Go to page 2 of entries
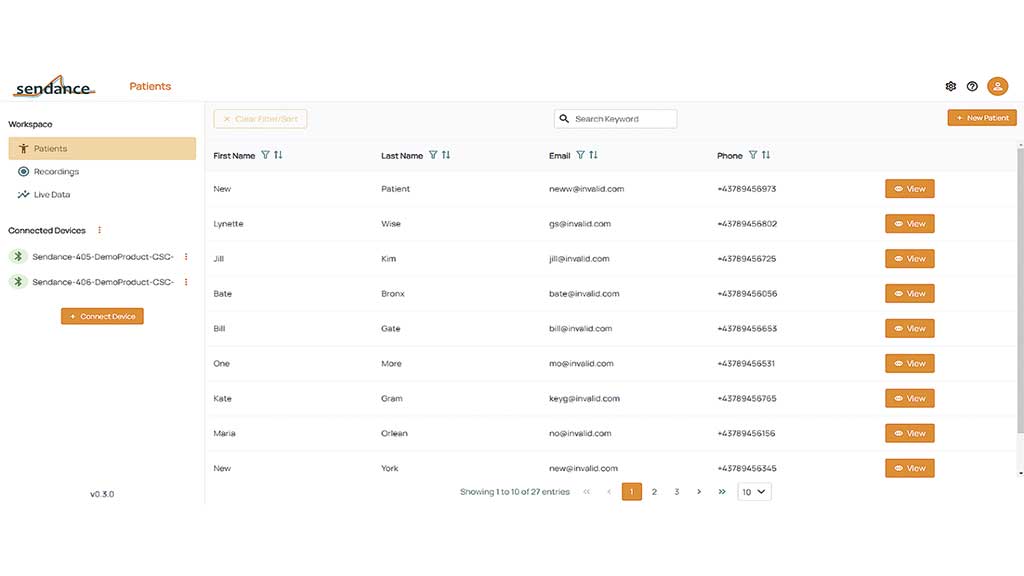The width and height of the screenshot is (1024, 576). pos(654,492)
